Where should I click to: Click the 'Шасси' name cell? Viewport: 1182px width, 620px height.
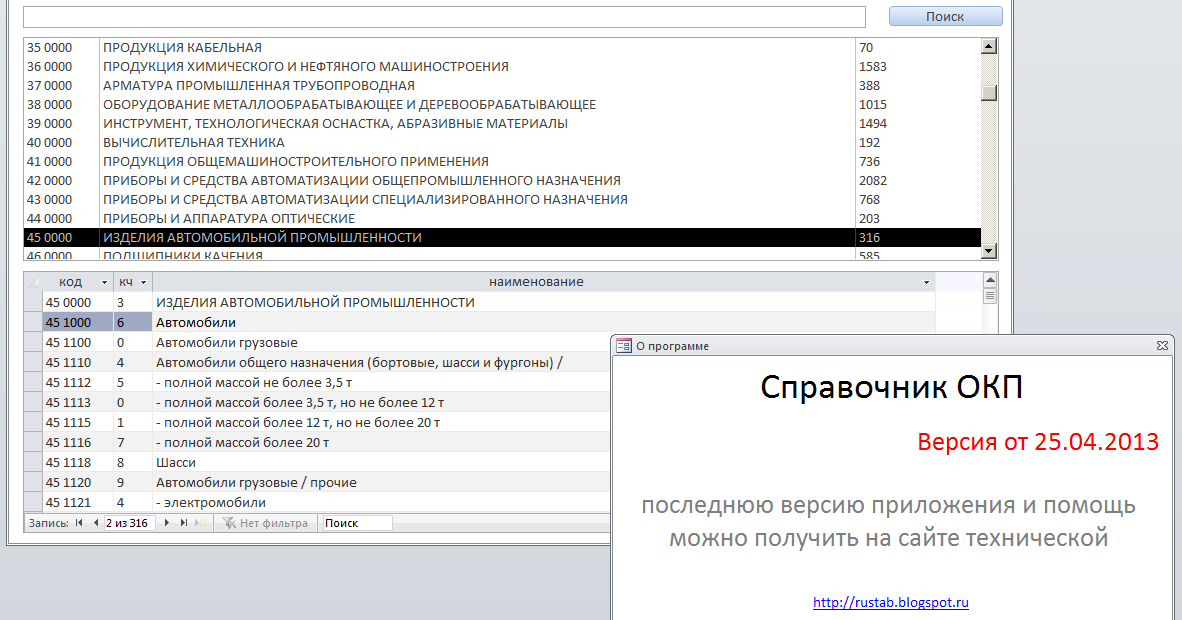(381, 462)
